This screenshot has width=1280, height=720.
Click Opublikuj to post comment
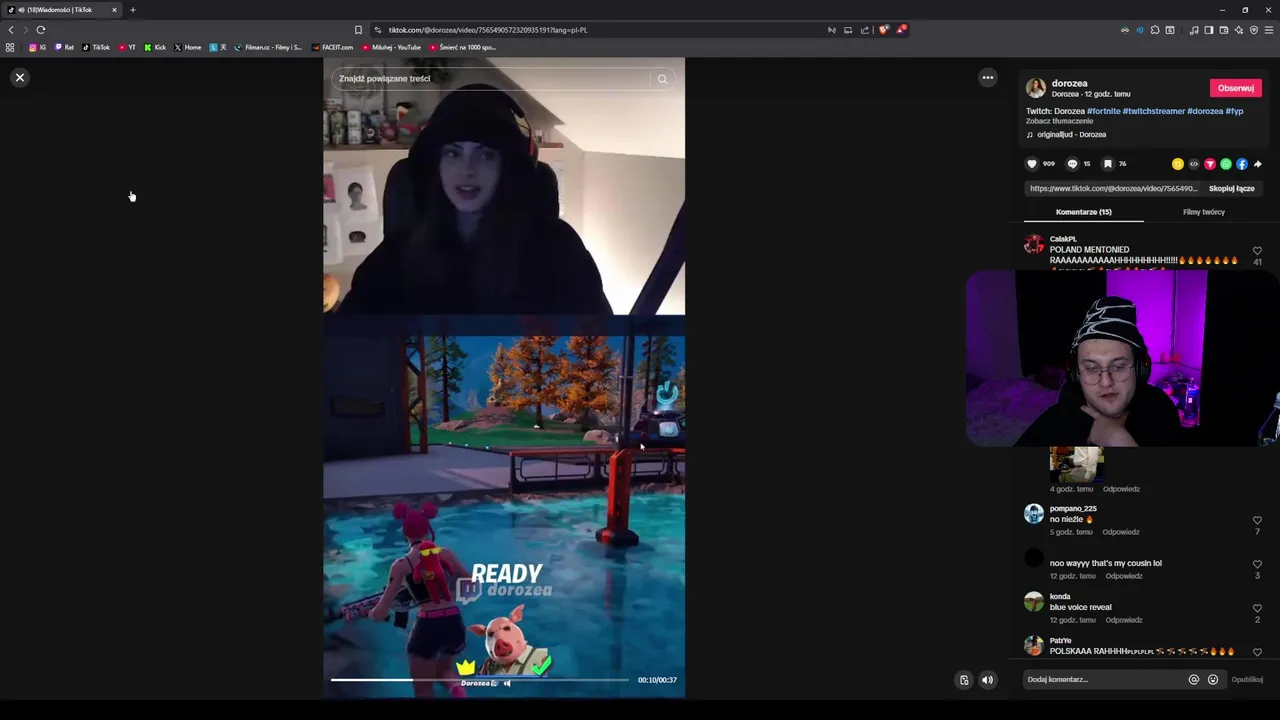1247,680
